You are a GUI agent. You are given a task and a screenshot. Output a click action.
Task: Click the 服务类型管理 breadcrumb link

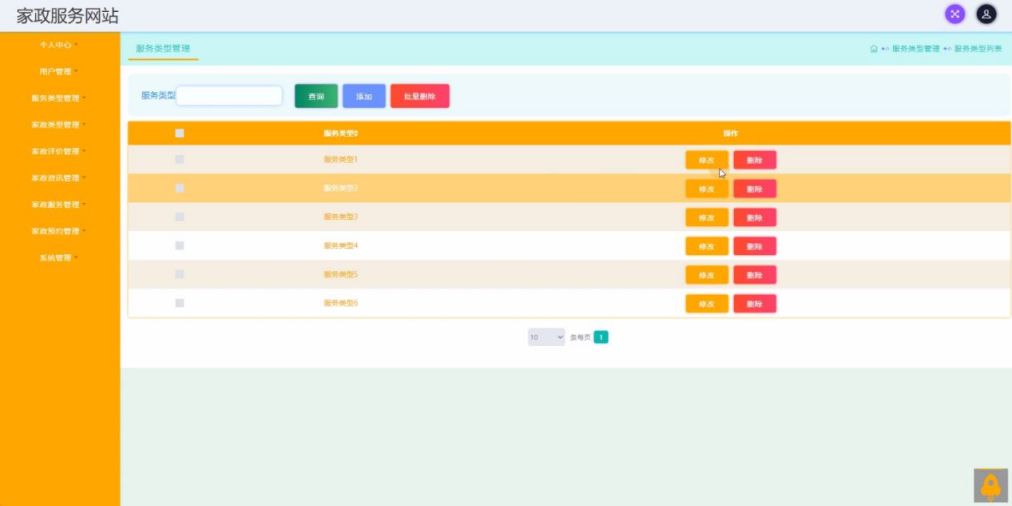pos(915,48)
